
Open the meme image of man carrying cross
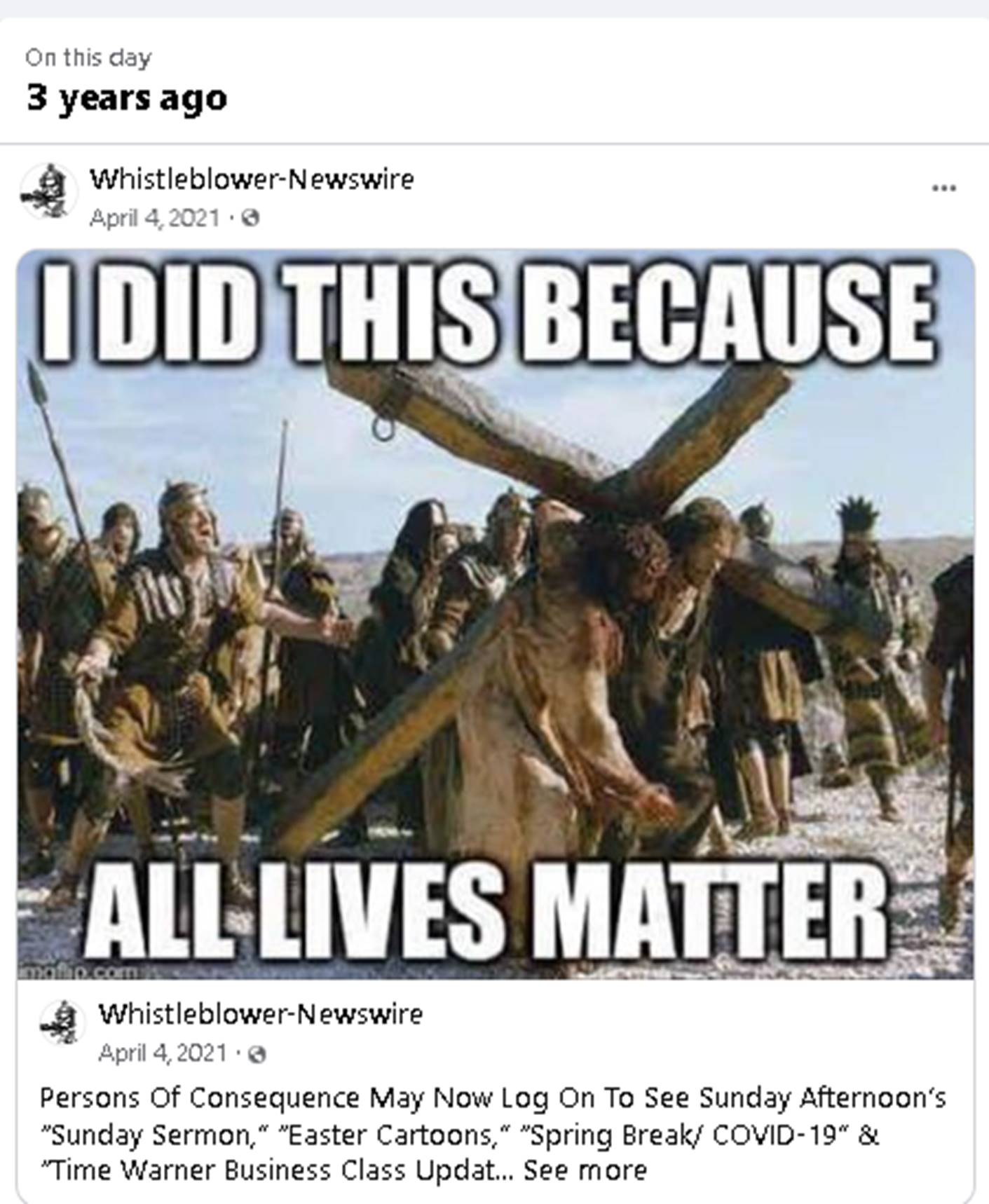click(496, 614)
